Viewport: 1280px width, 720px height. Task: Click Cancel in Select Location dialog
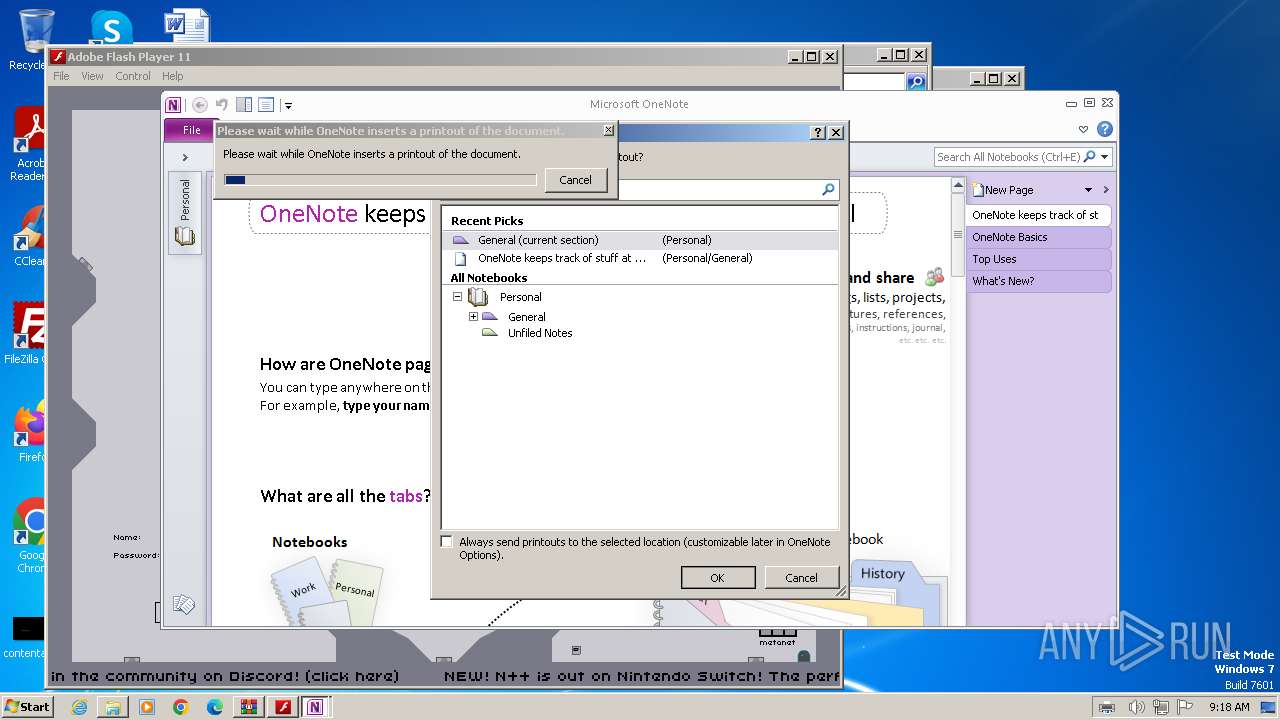(801, 578)
